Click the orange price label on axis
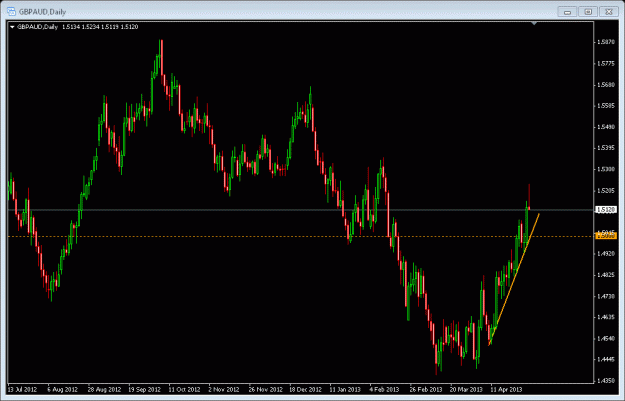 pyautogui.click(x=605, y=236)
